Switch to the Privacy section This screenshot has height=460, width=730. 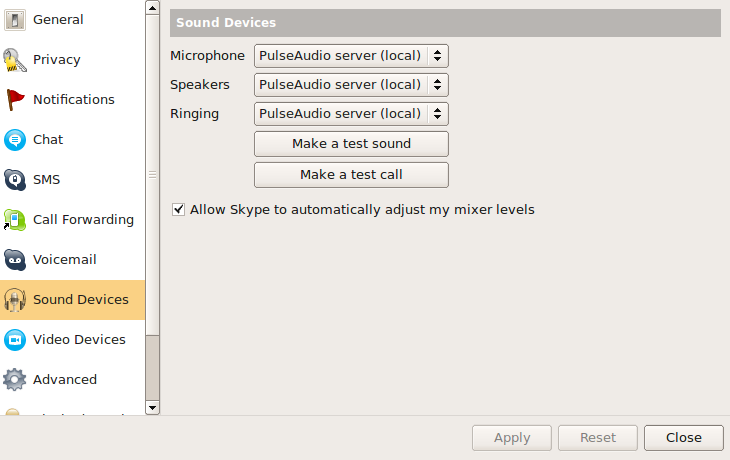(x=57, y=60)
